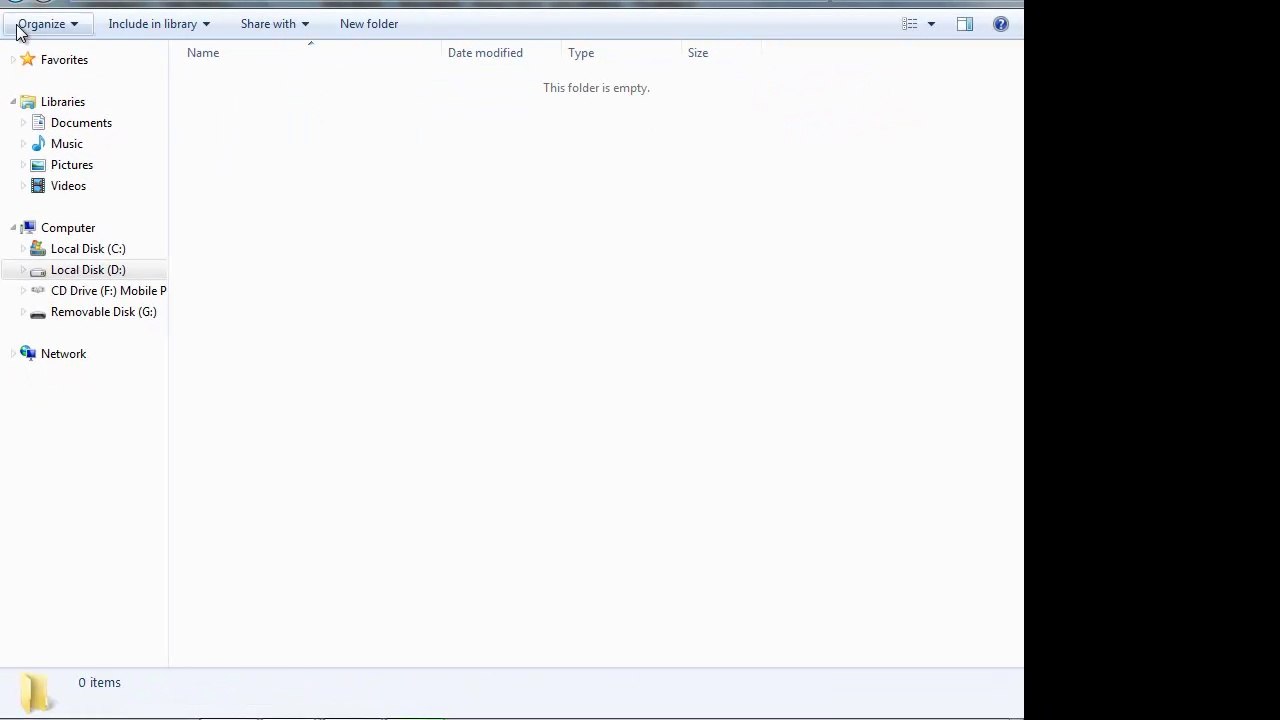Select Local Disk (D:) in the tree

click(x=88, y=270)
